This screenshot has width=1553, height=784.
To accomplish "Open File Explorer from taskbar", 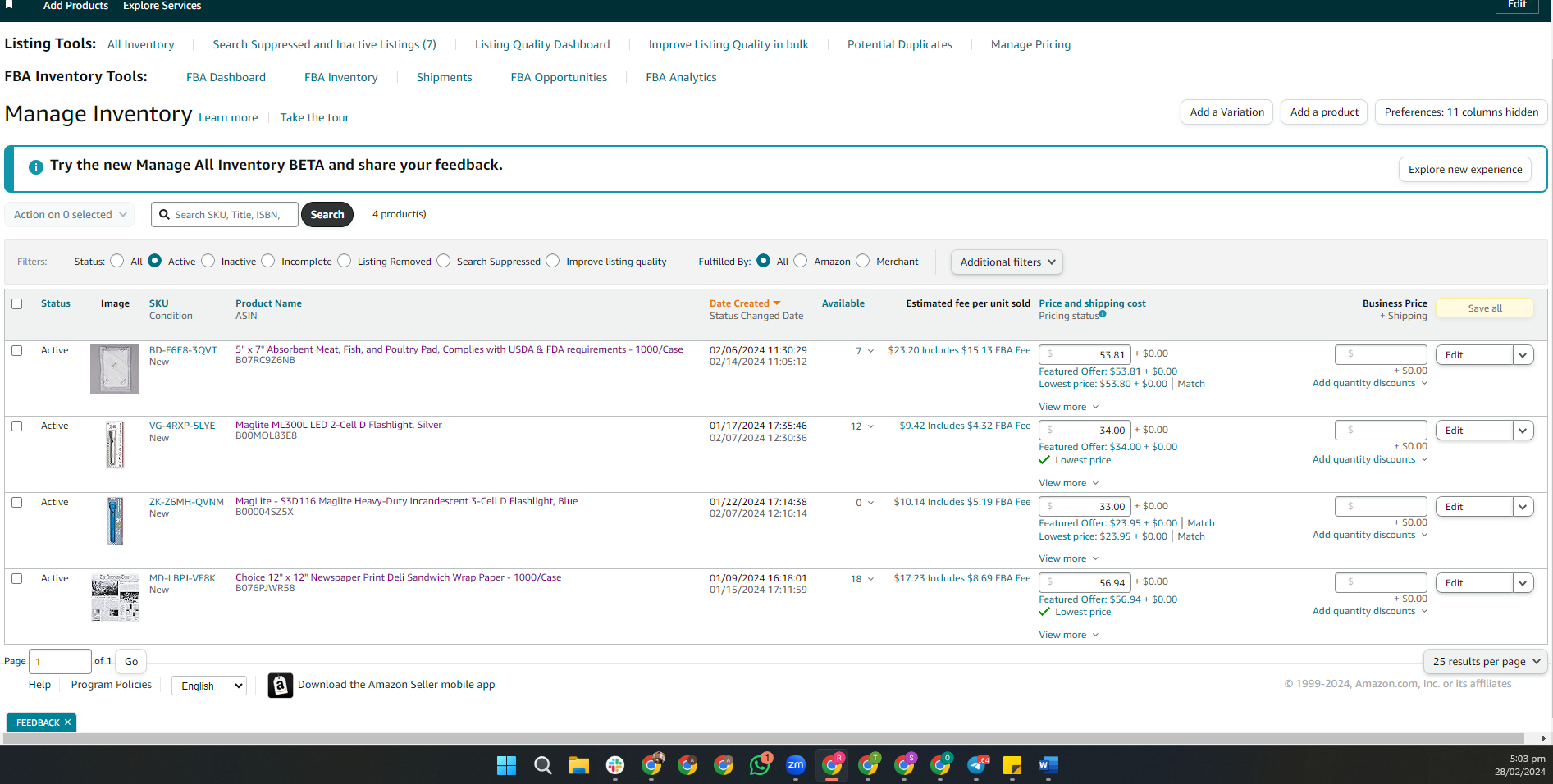I will [x=579, y=765].
